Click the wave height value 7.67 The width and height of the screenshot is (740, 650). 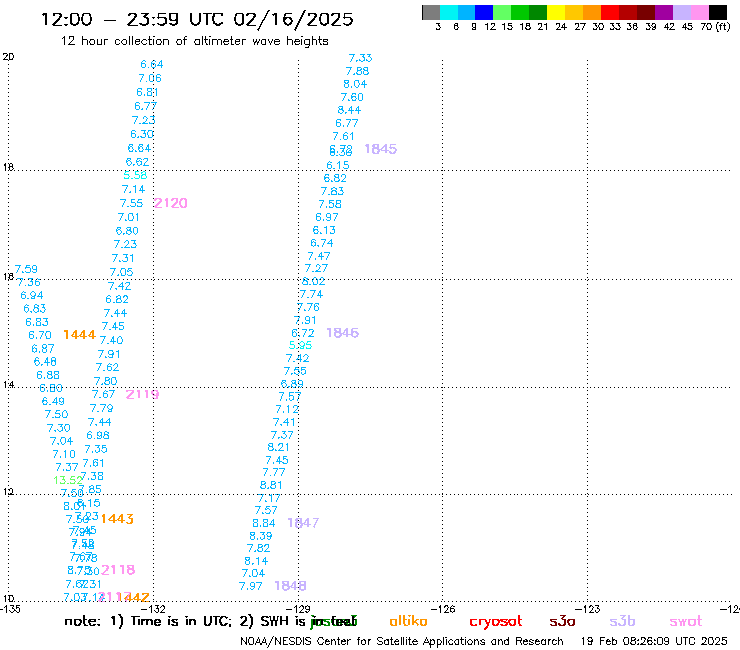click(x=103, y=394)
